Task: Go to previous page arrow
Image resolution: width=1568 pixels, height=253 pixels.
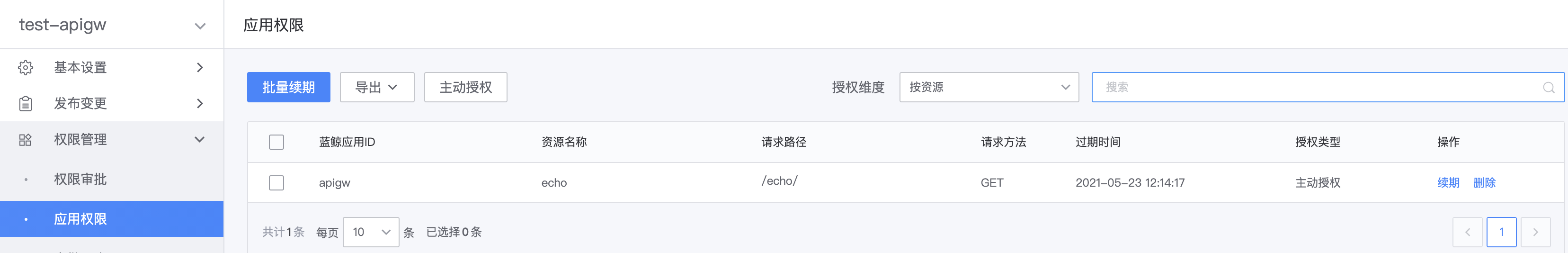Action: click(x=1467, y=232)
